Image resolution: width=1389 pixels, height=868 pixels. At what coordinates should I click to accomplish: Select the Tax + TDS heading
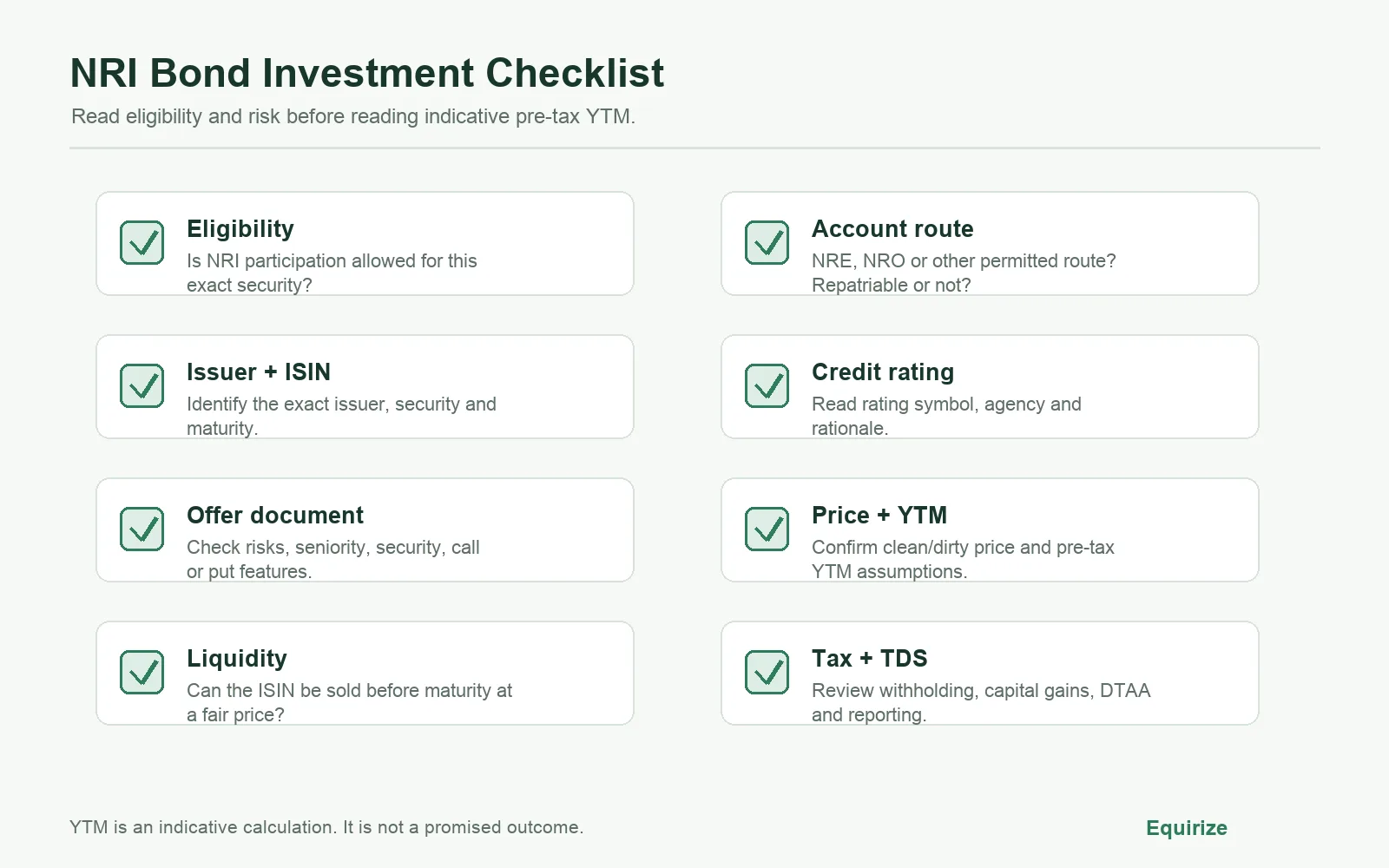[870, 659]
